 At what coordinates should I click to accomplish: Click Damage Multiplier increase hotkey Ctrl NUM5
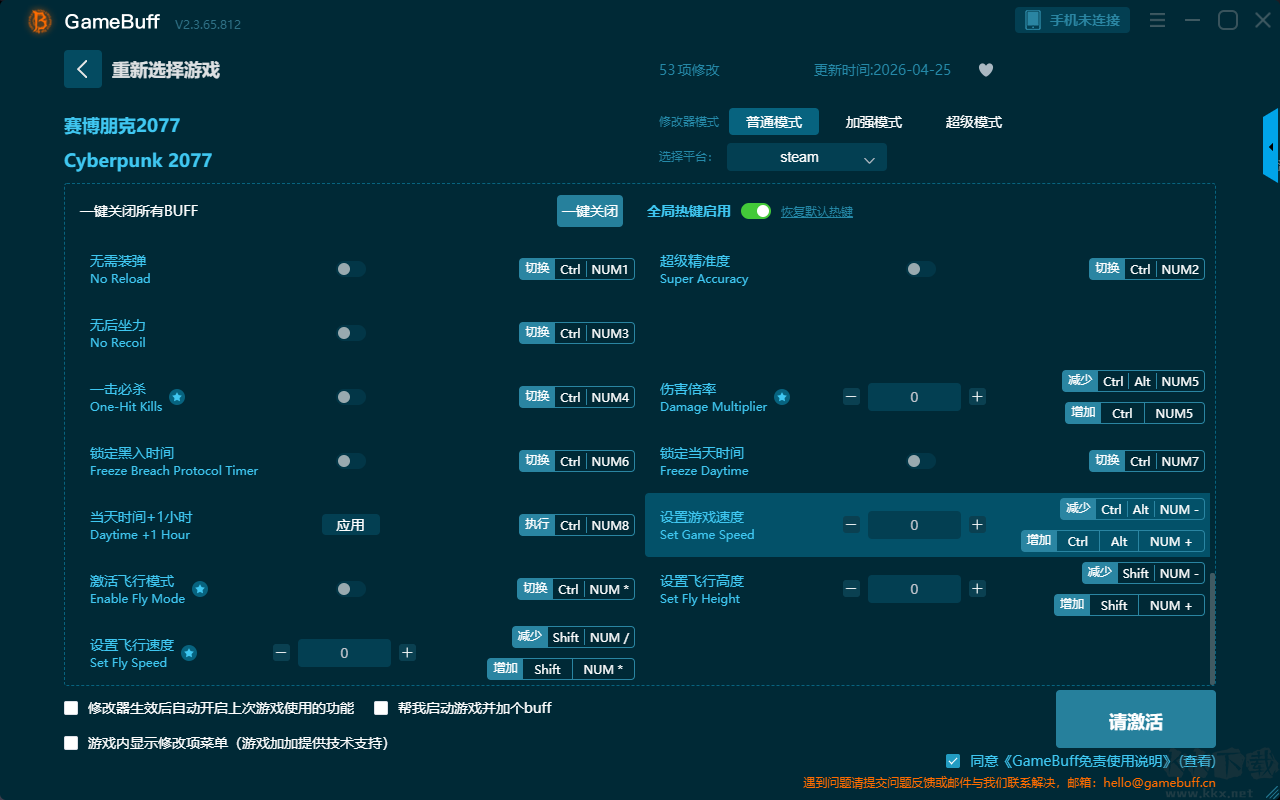point(1135,413)
